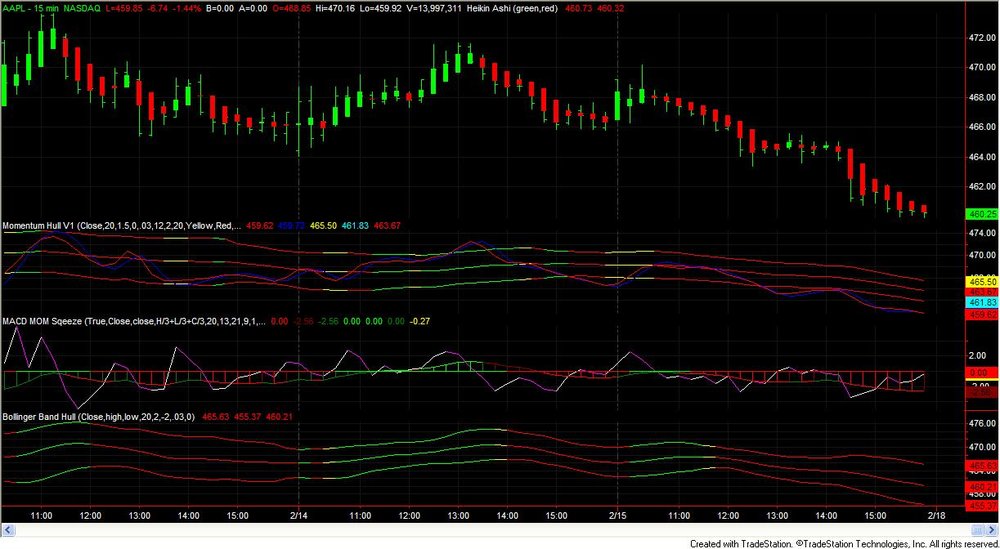Click the 'V=13,997,311' volume value

tap(434, 6)
